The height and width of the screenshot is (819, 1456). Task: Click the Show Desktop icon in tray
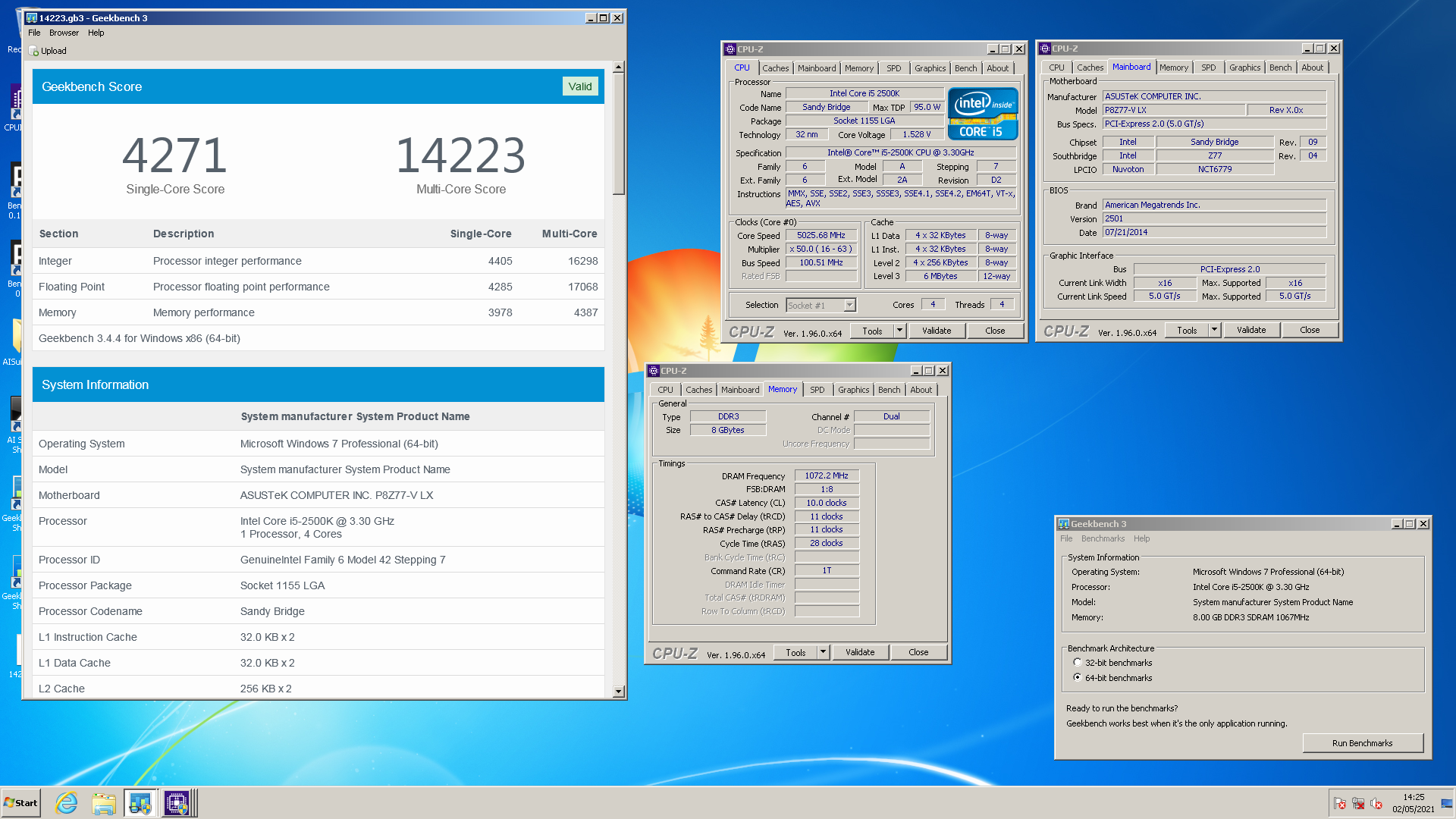coord(1447,804)
